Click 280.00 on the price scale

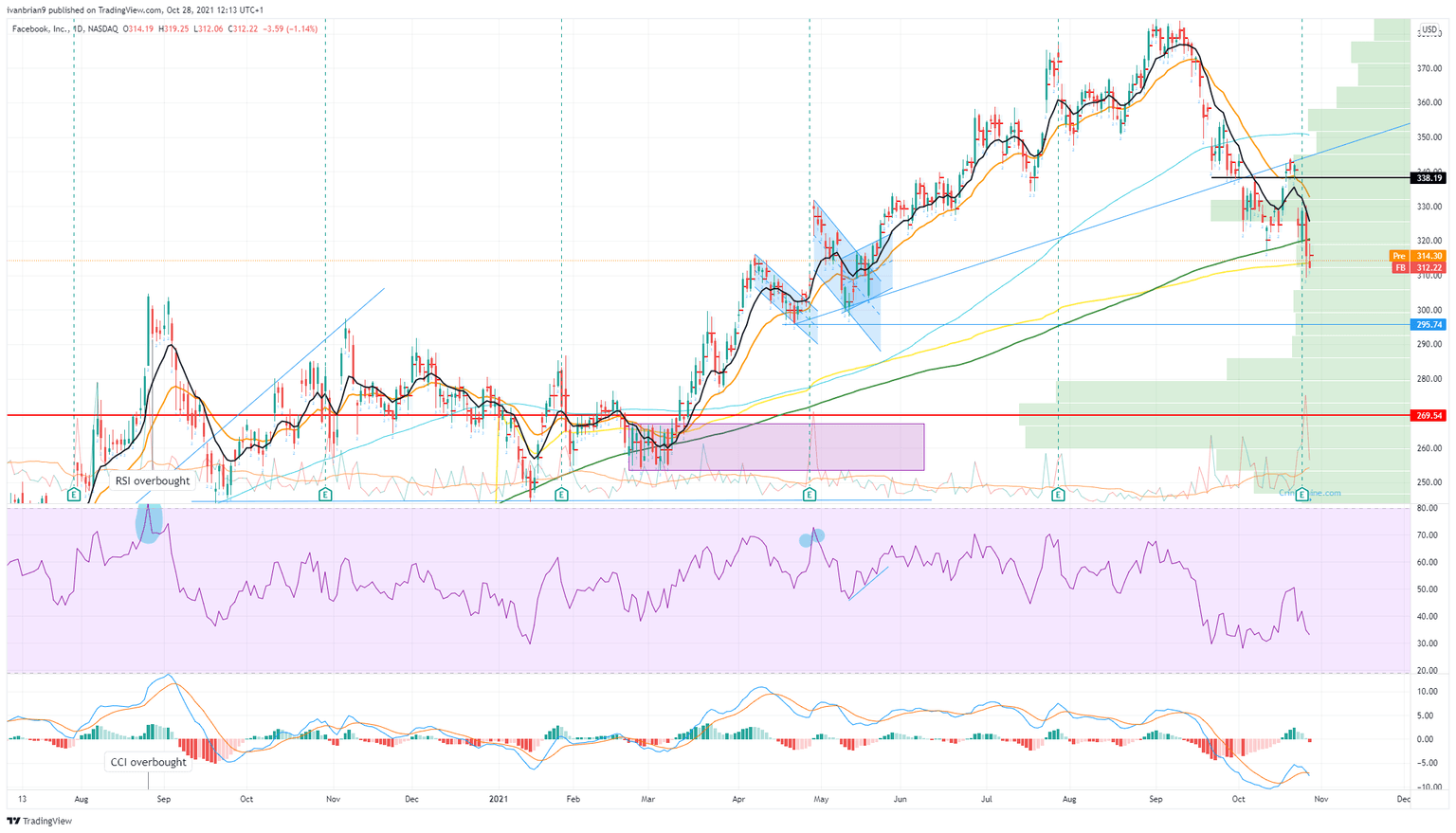[x=1429, y=379]
